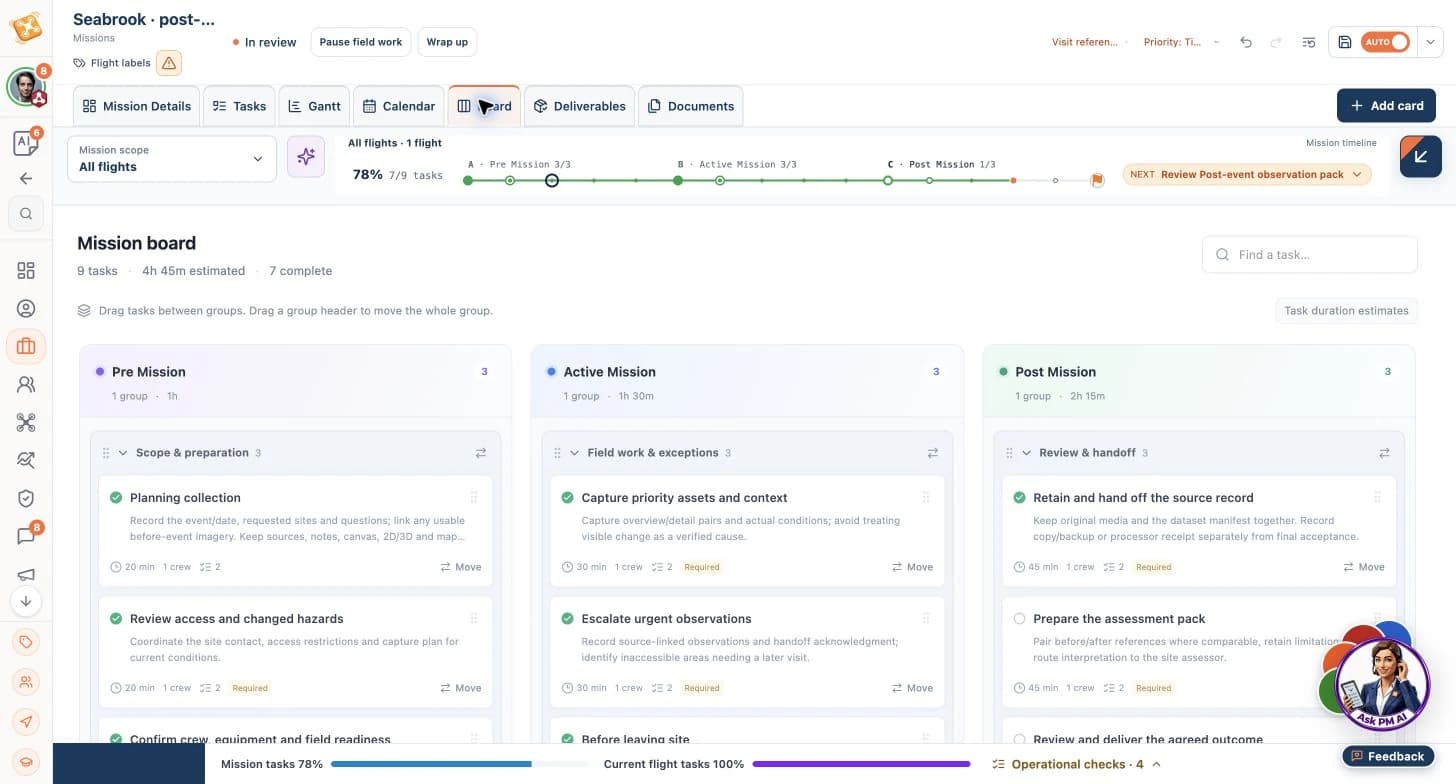Open the Deliverables tab
The height and width of the screenshot is (784, 1456).
click(579, 106)
